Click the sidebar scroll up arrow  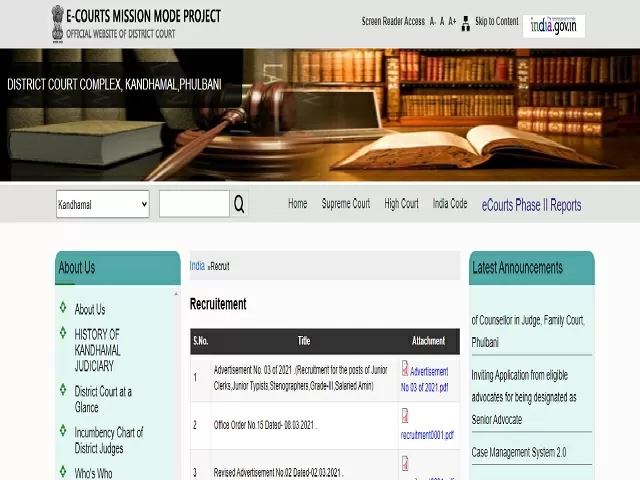click(x=176, y=294)
